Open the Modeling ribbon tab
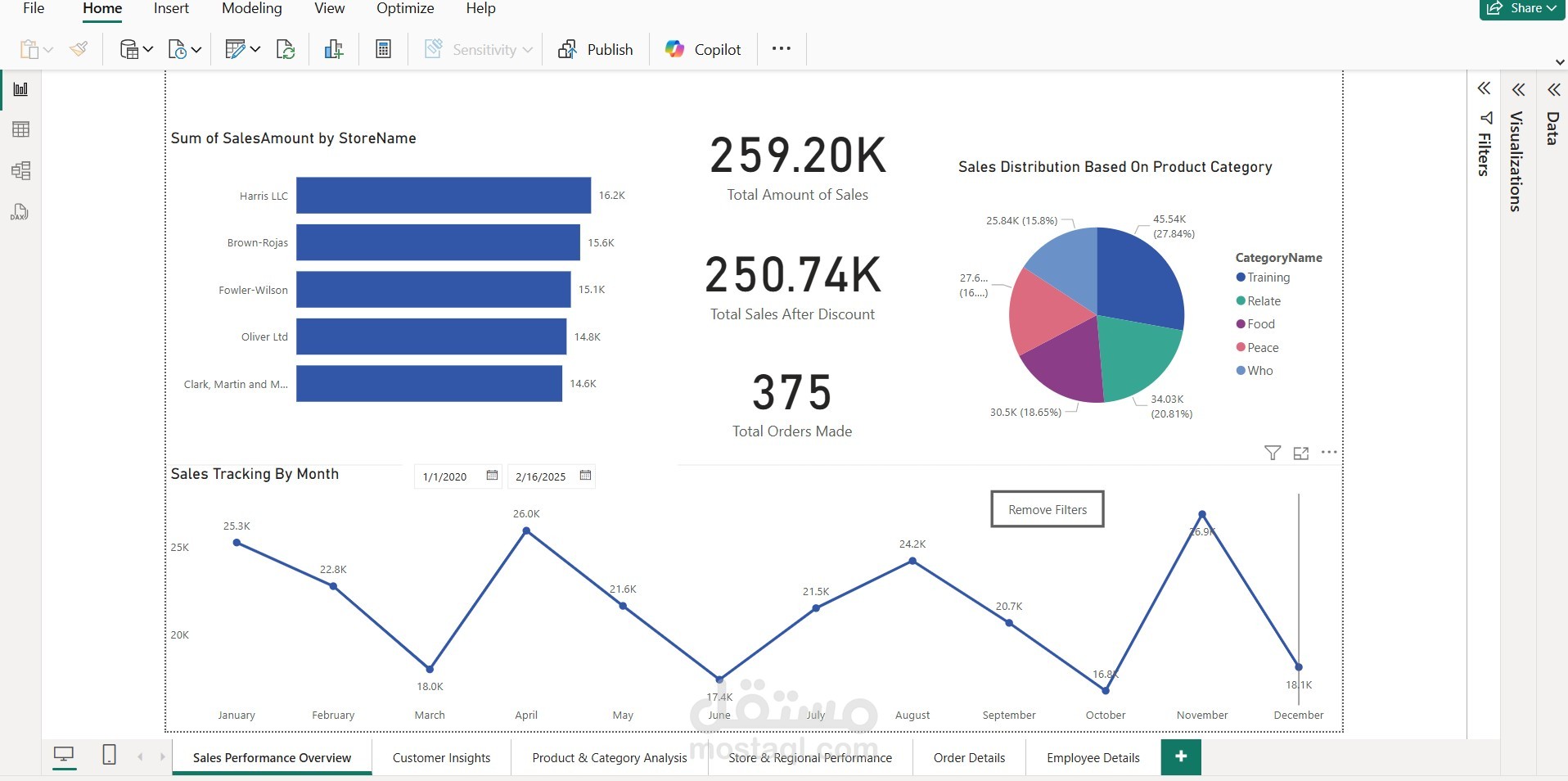Screen dimensions: 1568x781 pos(252,8)
